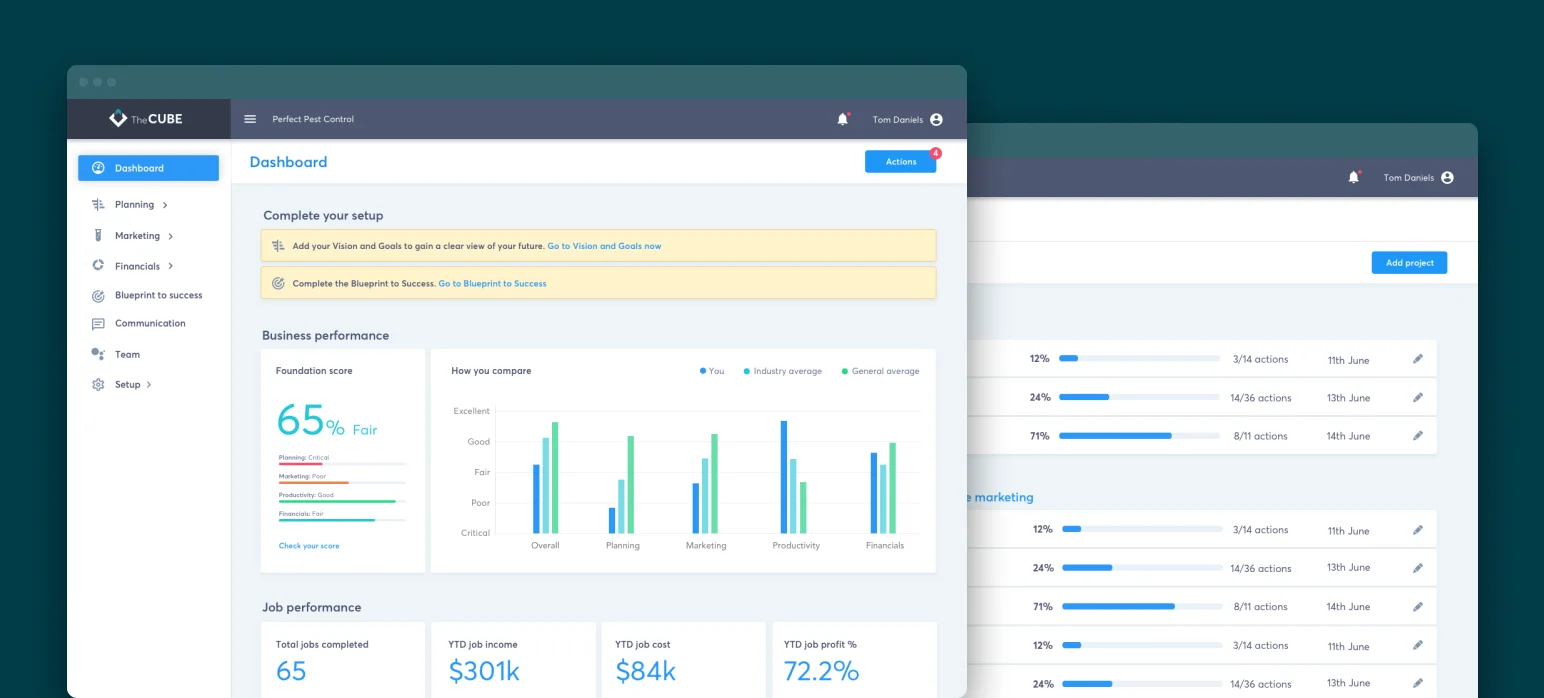Click the Tom Daniels name in the back window
The height and width of the screenshot is (698, 1544).
[x=1408, y=178]
